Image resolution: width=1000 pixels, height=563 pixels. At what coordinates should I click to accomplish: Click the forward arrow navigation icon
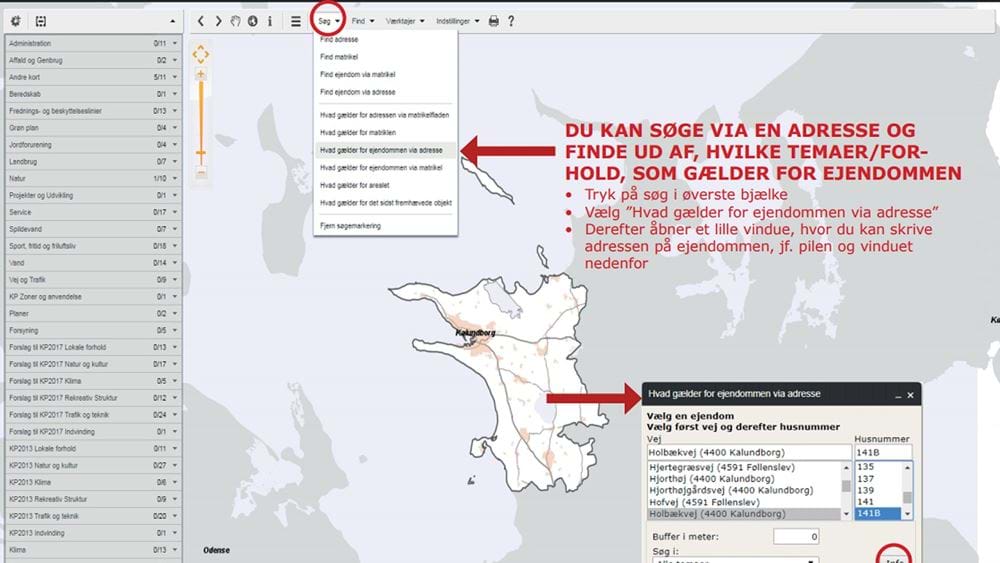pyautogui.click(x=218, y=21)
